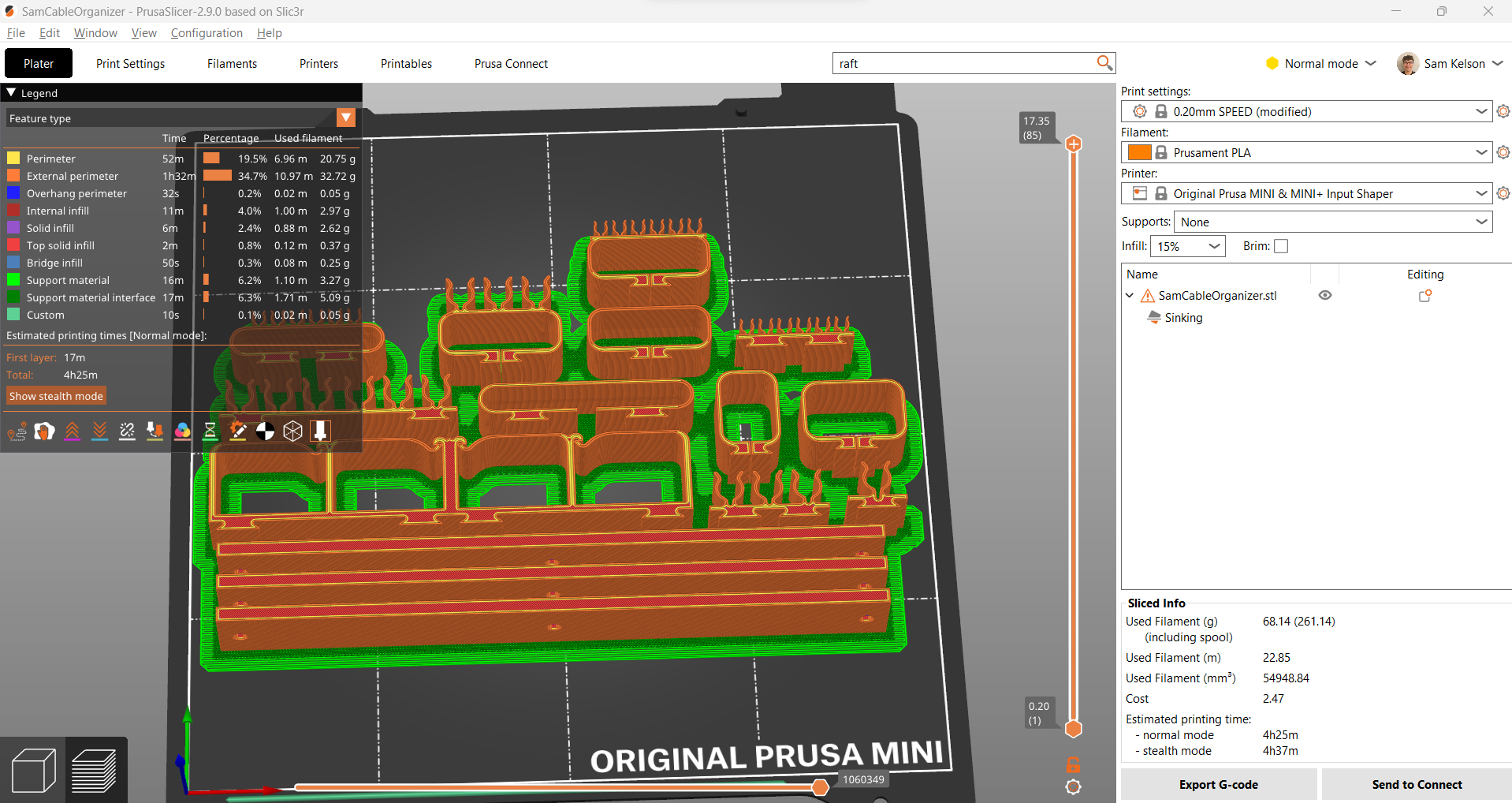Switch to Print Settings tab

coord(130,63)
